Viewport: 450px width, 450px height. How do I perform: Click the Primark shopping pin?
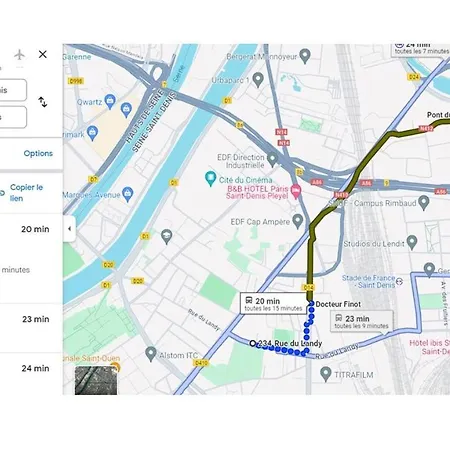[92, 133]
